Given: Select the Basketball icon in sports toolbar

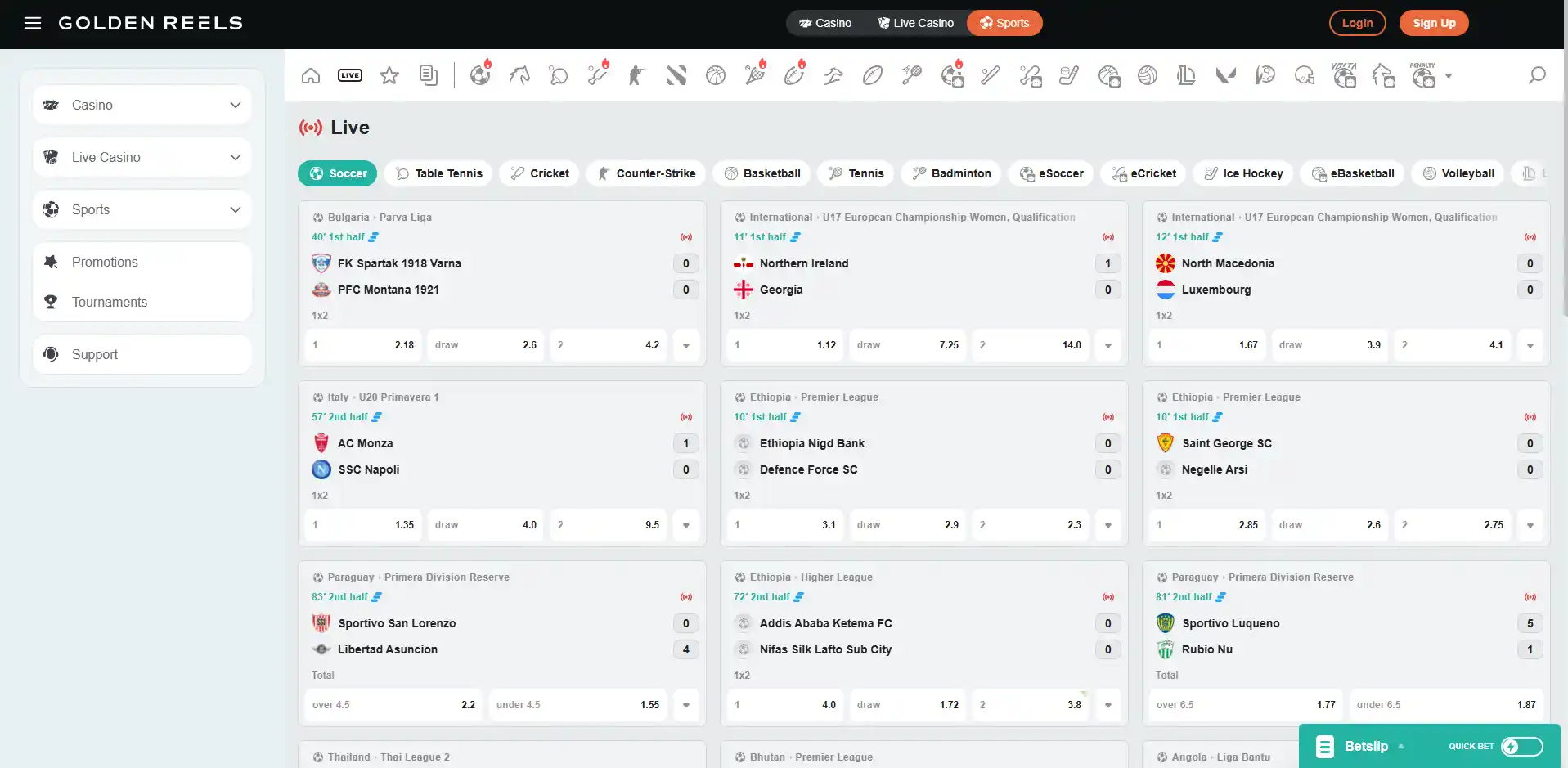Looking at the screenshot, I should 716,76.
